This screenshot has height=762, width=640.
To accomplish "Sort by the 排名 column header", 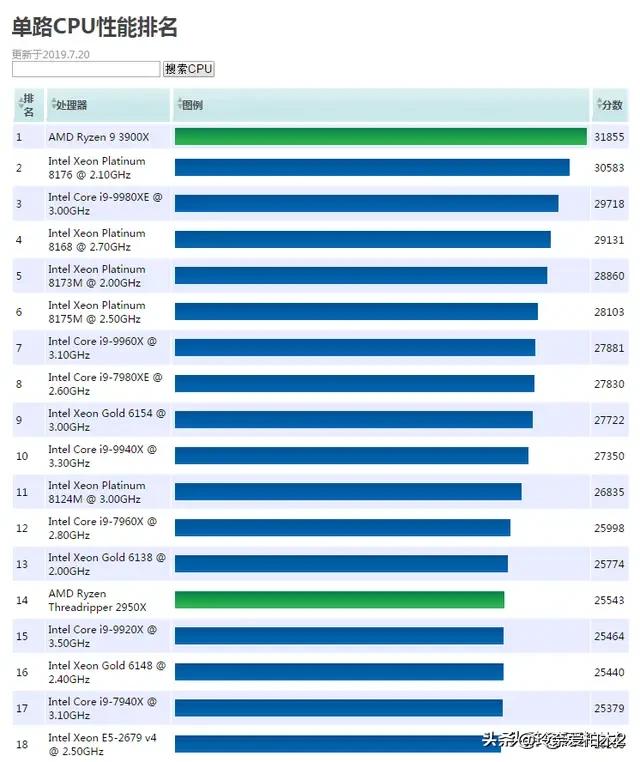I will coord(28,105).
